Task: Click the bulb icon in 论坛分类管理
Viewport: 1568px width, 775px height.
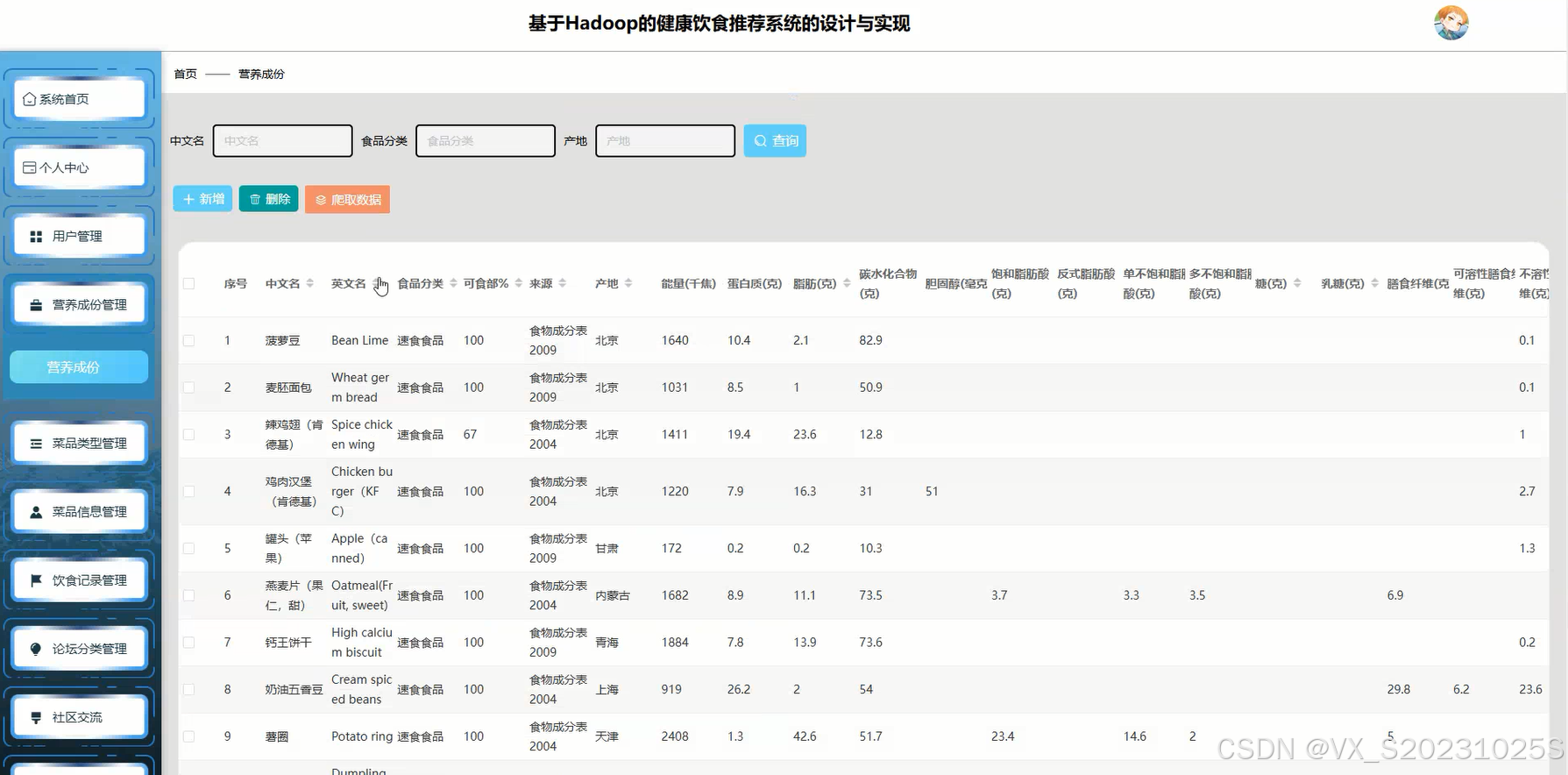Action: tap(36, 649)
